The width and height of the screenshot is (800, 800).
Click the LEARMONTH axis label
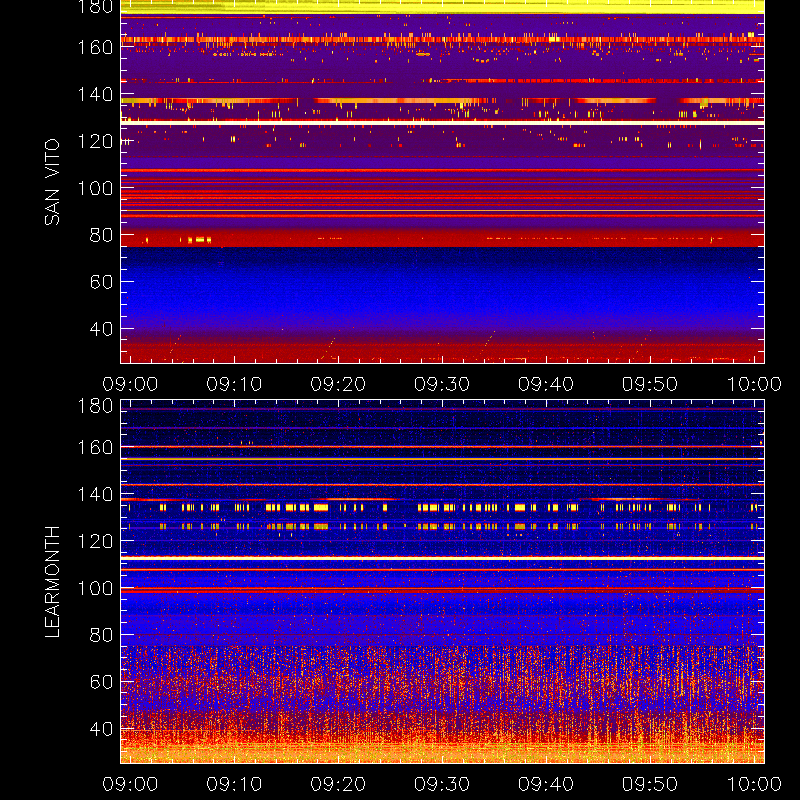(x=52, y=582)
